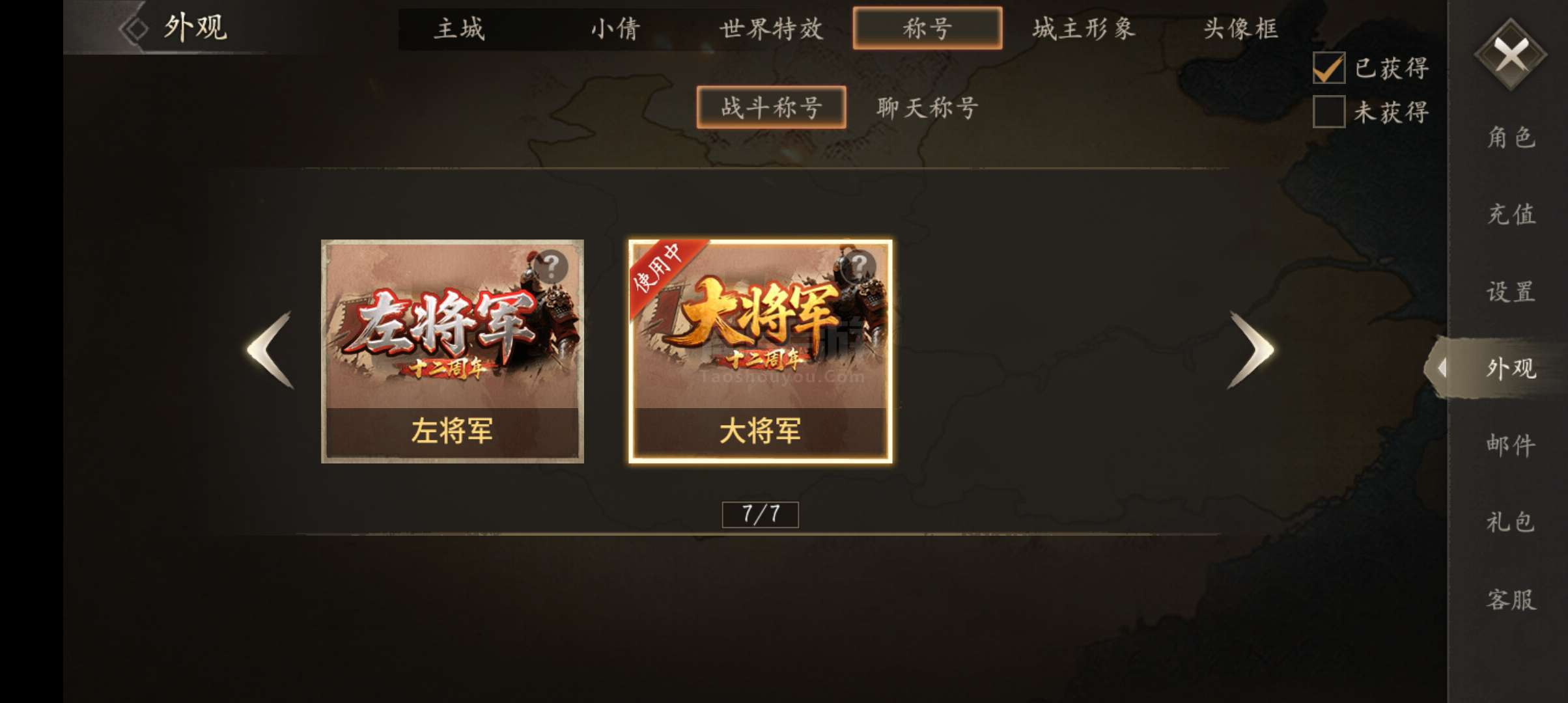Uncheck the 已获得 checkbox

[x=1329, y=68]
